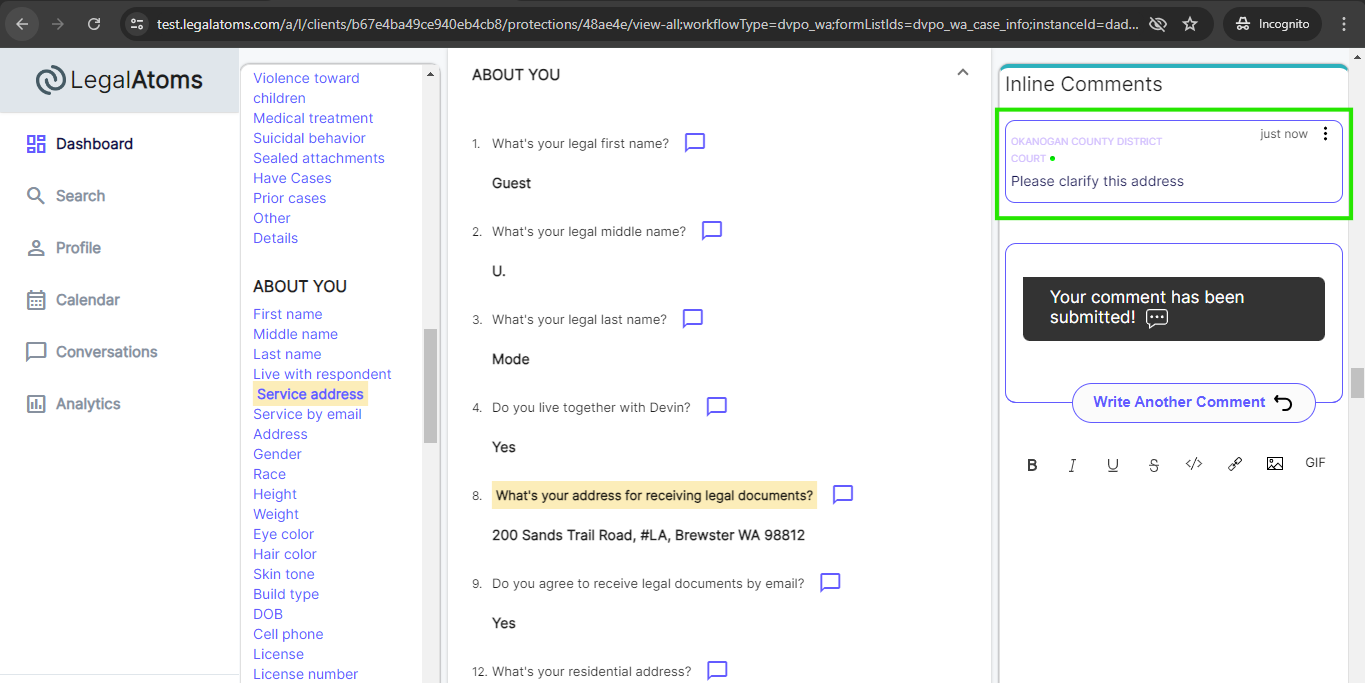
Task: Open Calendar in the sidebar
Action: click(x=73, y=300)
